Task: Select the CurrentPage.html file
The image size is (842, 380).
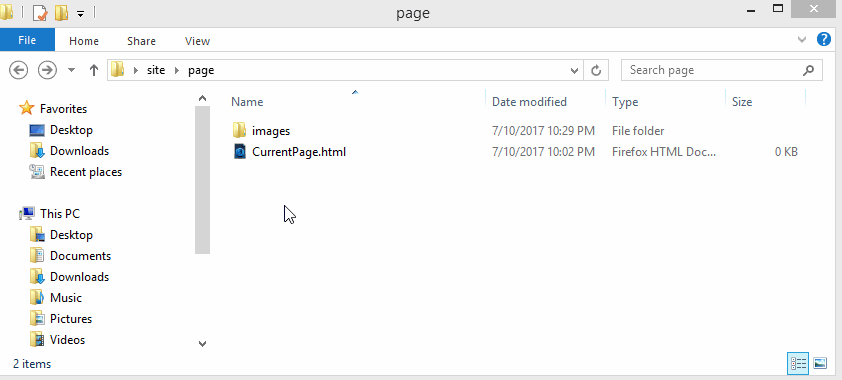Action: 299,152
